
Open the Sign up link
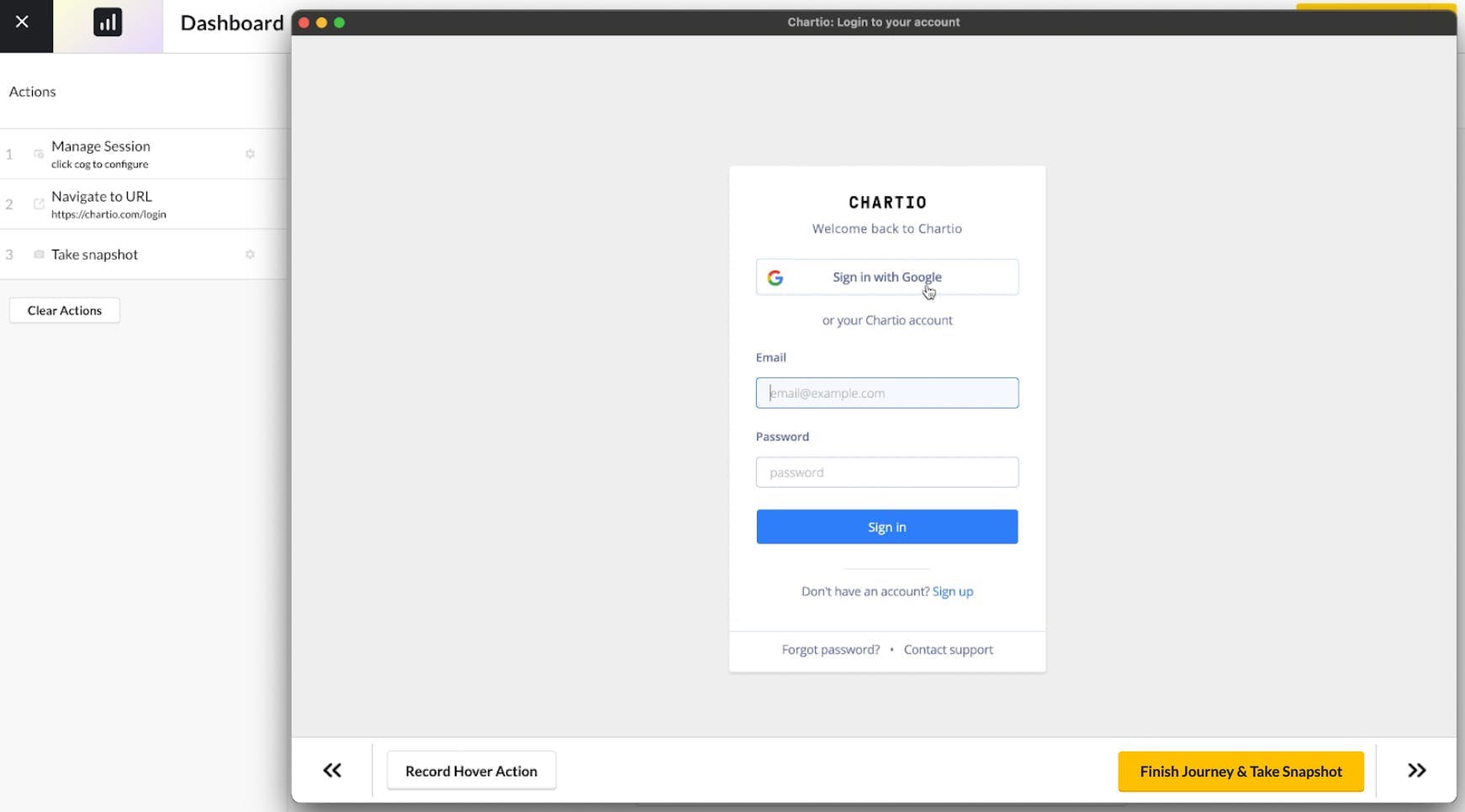tap(953, 592)
